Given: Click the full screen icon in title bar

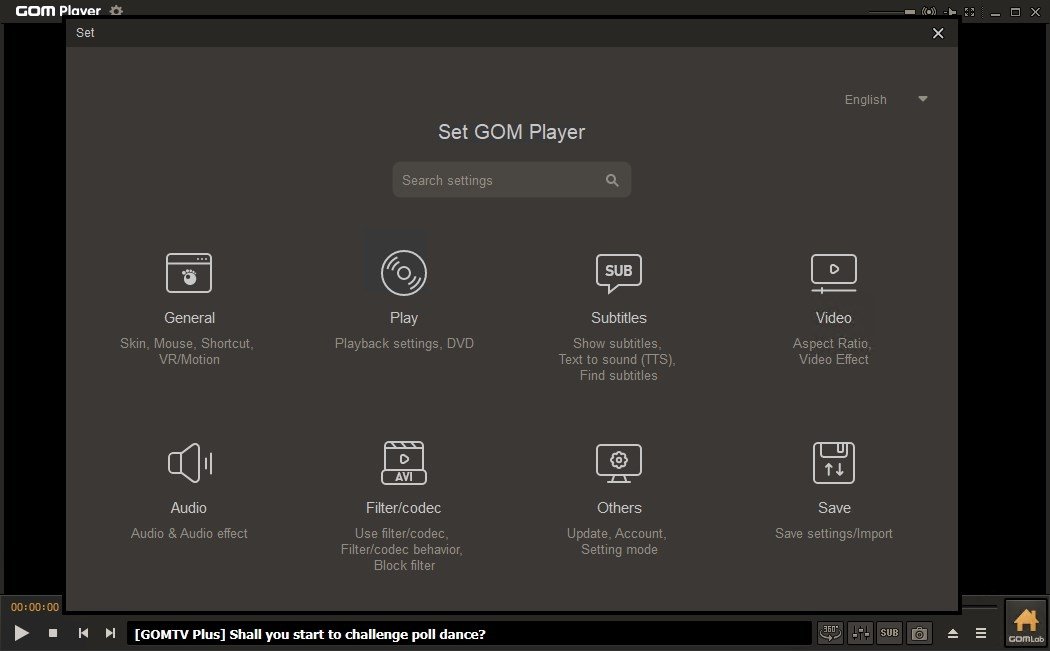Looking at the screenshot, I should pos(970,11).
